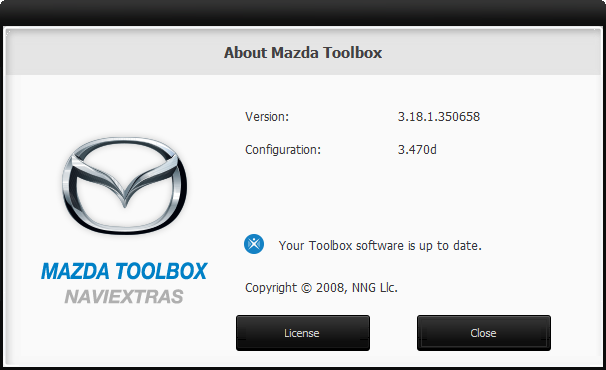Click the software is up to date message

(x=380, y=246)
